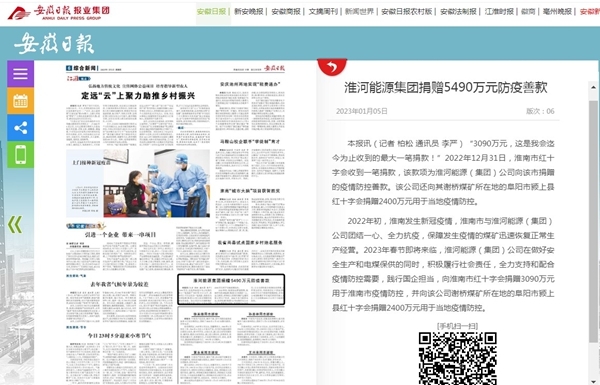The image size is (600, 385).
Task: Select the 安徽日报 tab in top navigation
Action: (x=211, y=12)
